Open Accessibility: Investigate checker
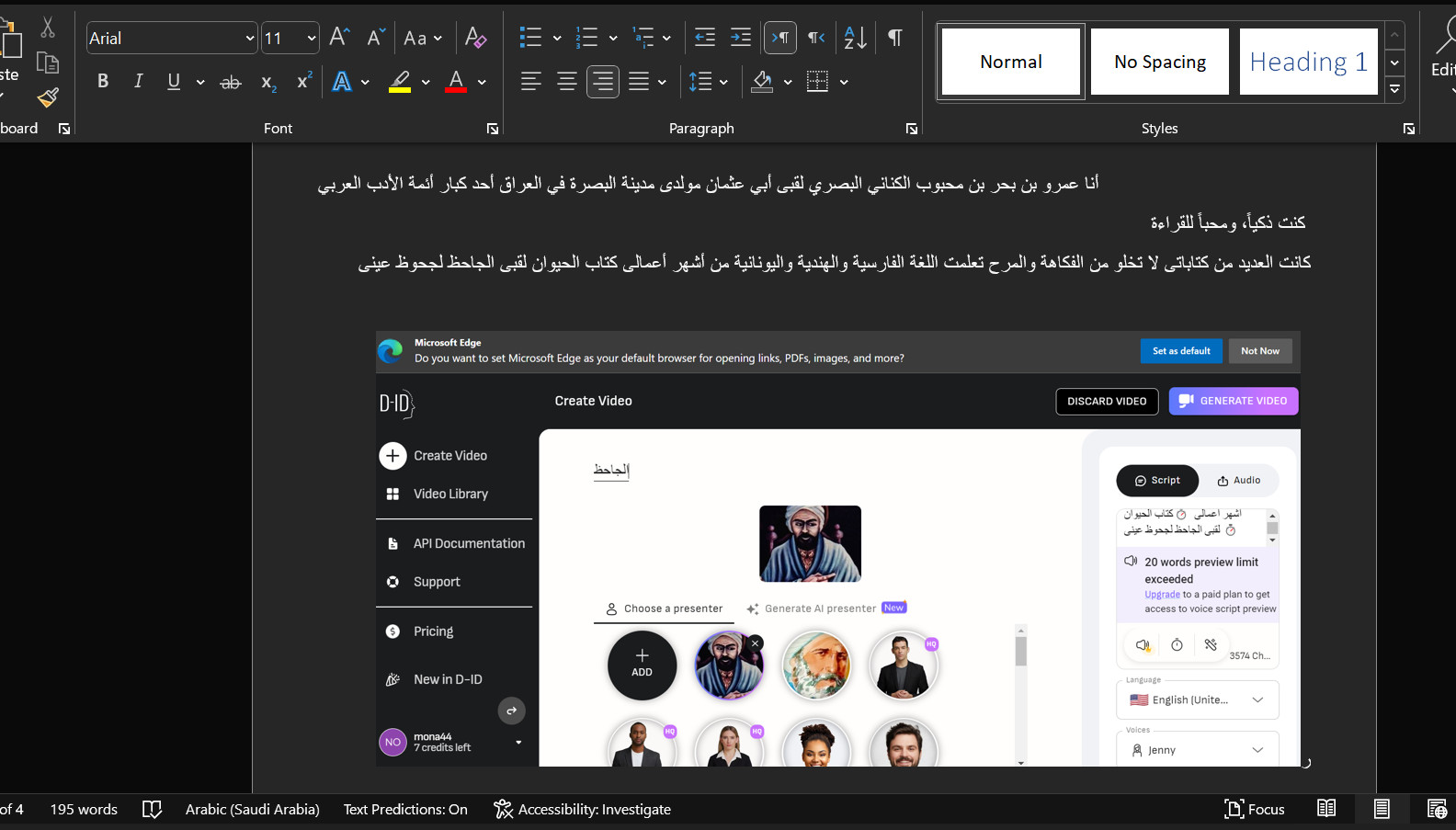1456x830 pixels. coord(583,809)
